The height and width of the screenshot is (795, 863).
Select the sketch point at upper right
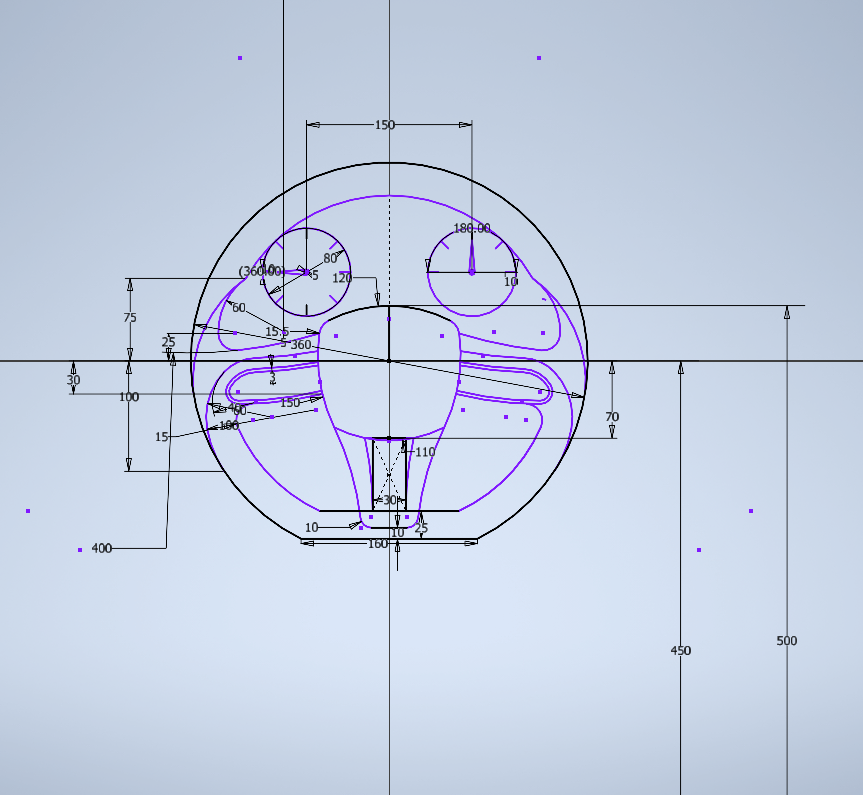click(x=539, y=58)
